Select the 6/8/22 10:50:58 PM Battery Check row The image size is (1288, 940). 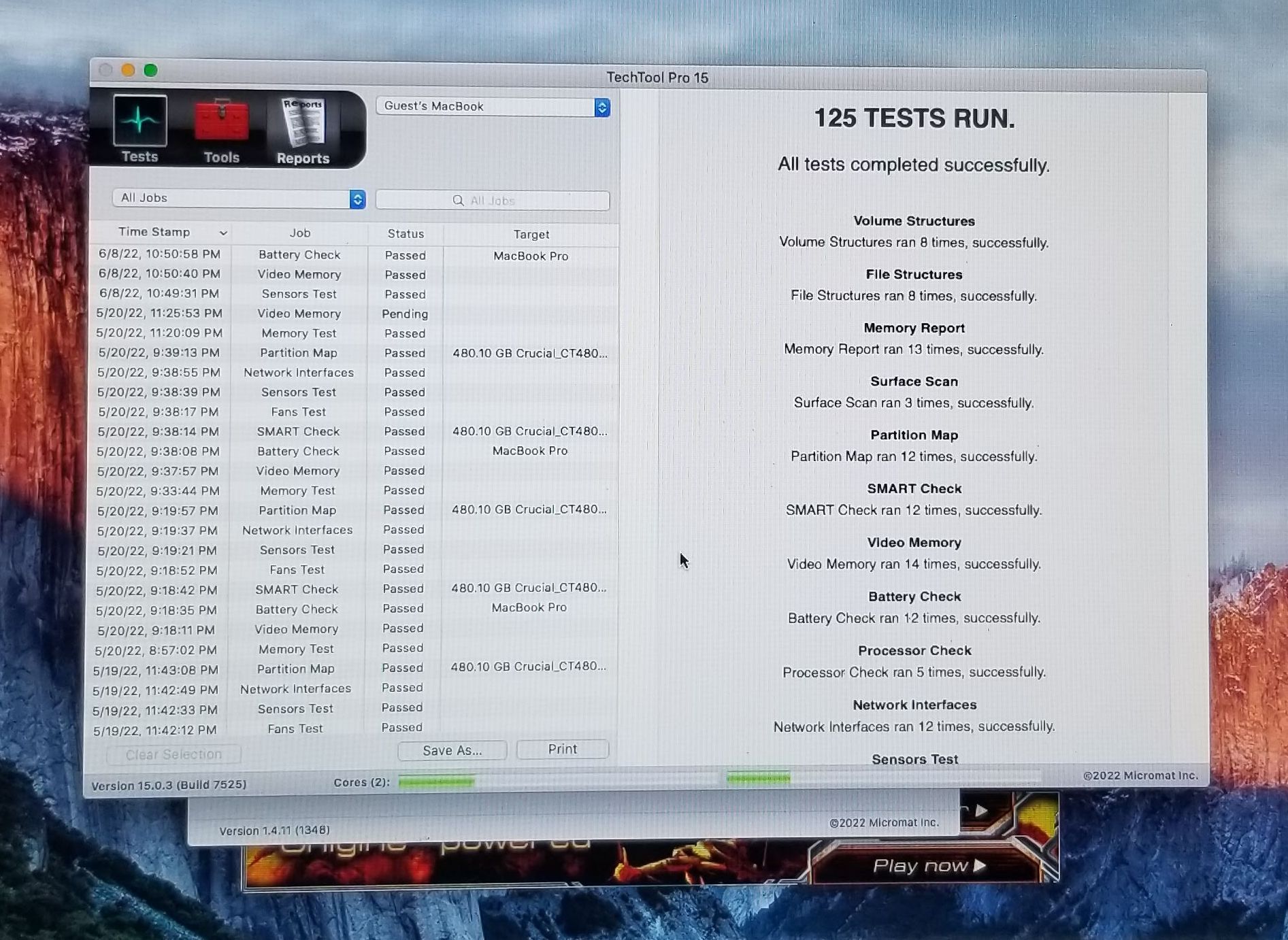point(354,255)
